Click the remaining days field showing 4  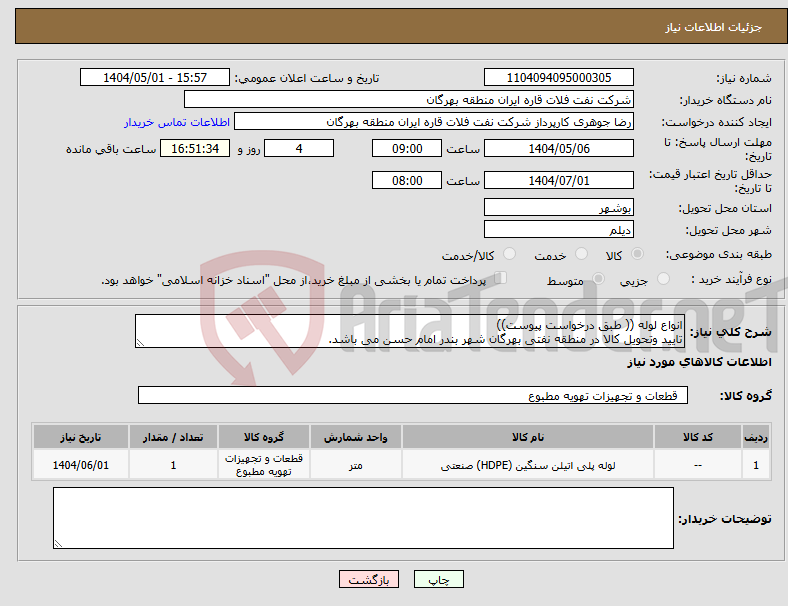point(299,148)
